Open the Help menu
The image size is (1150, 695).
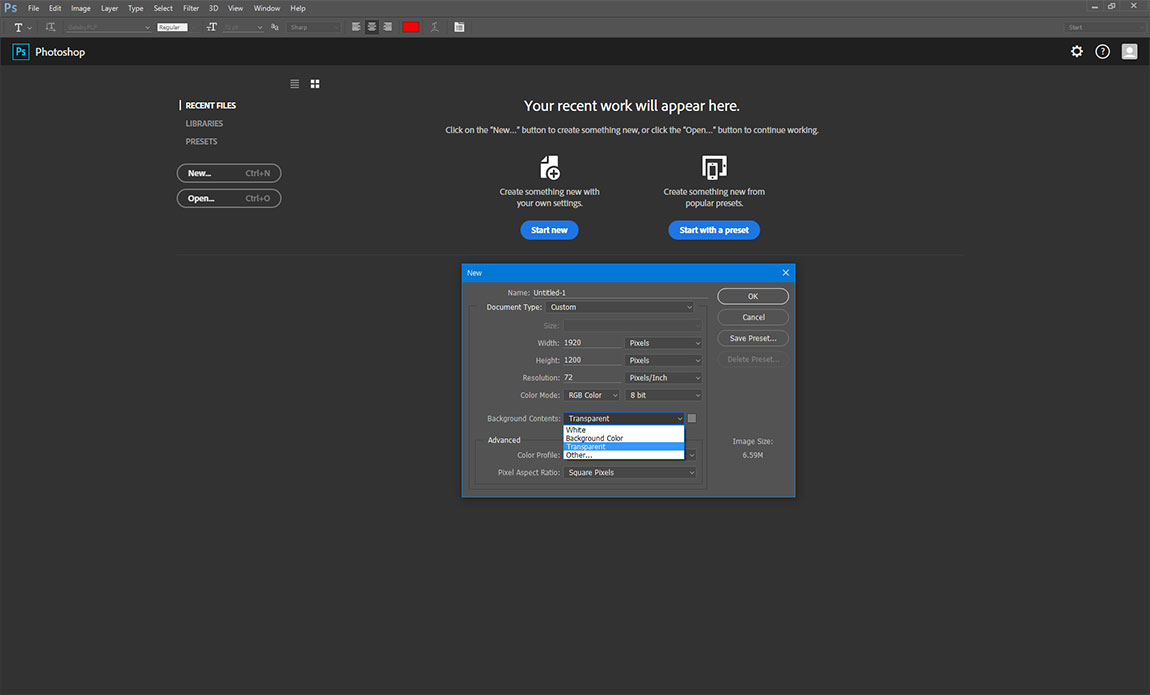pos(298,8)
